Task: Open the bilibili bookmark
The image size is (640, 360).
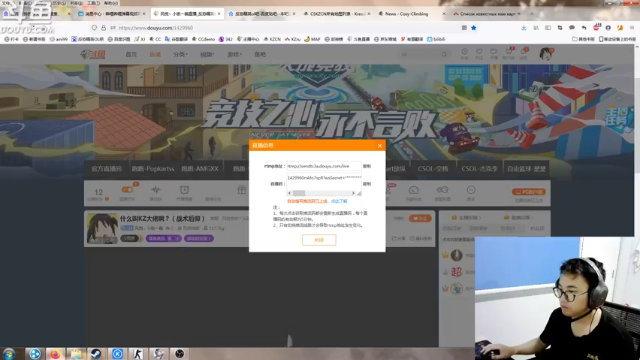Action: [436, 39]
